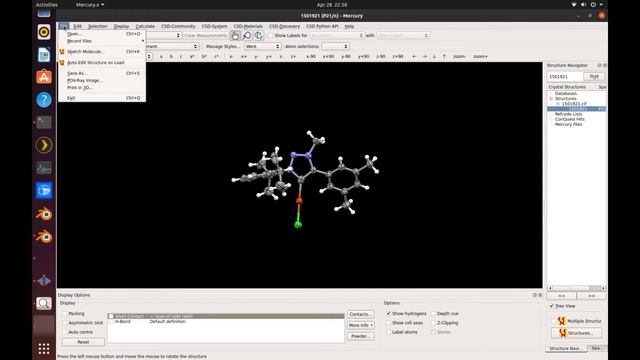Click the volume icon in the top bar
The image size is (640, 360).
pos(583,4)
